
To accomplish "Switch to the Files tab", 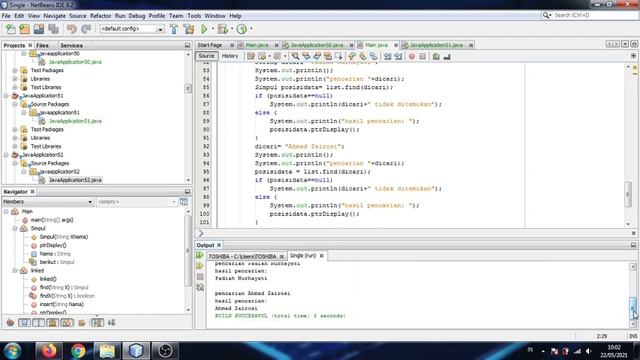I will click(x=42, y=45).
